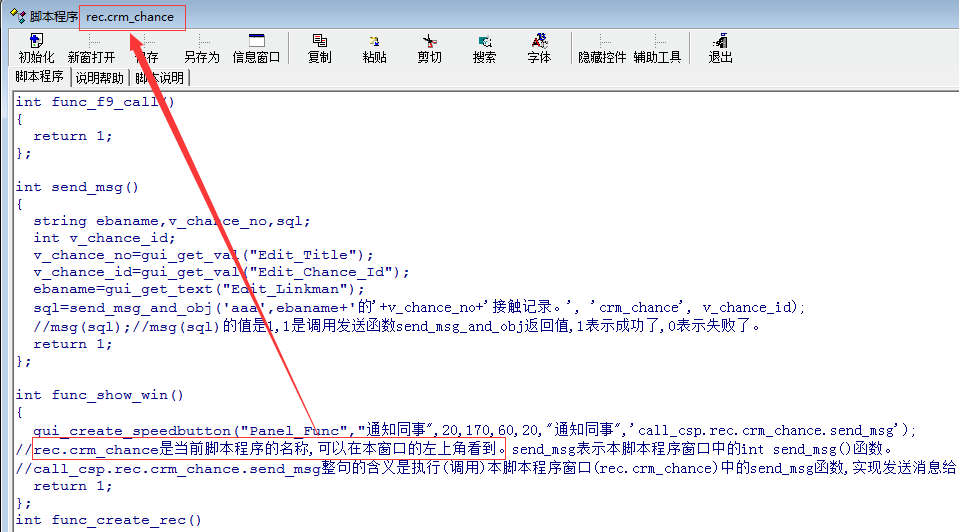This screenshot has width=959, height=532.
Task: Click the 粘贴 (Paste) icon
Action: pos(375,48)
